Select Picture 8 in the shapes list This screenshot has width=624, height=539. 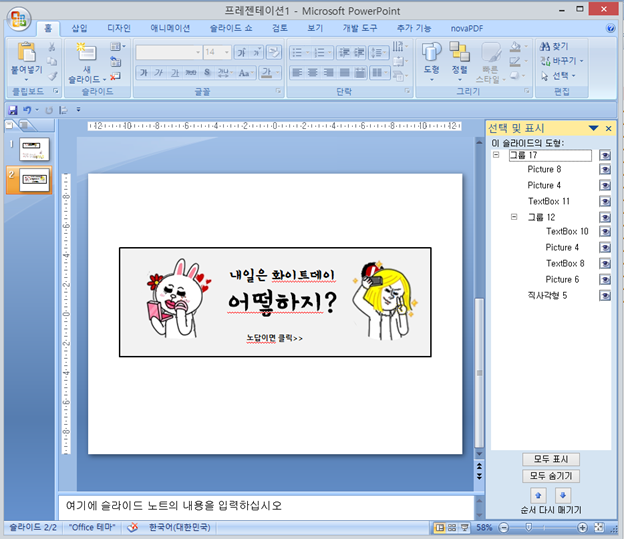tap(544, 170)
